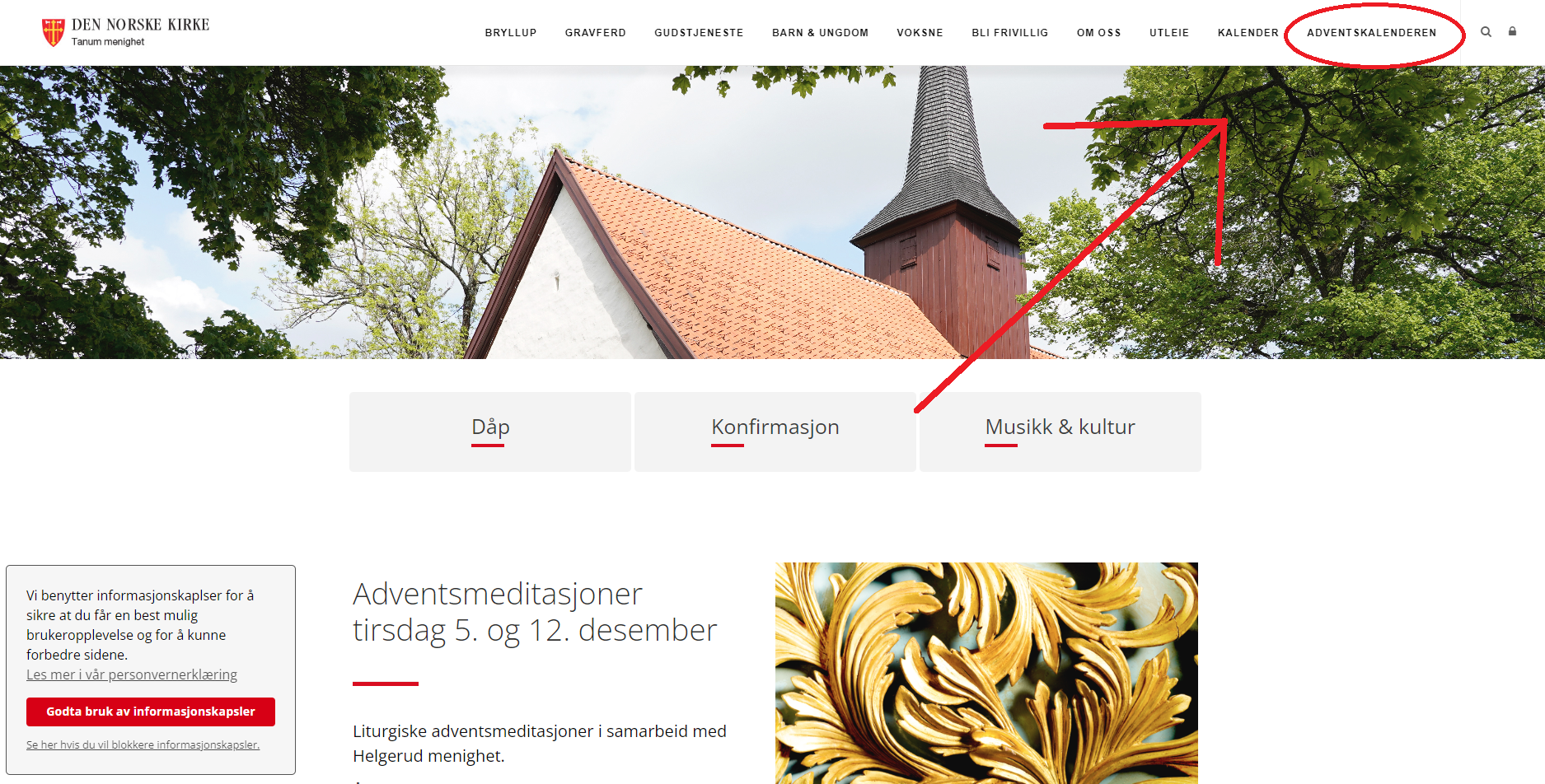Open the search magnifier icon
This screenshot has width=1545, height=784.
[1486, 32]
